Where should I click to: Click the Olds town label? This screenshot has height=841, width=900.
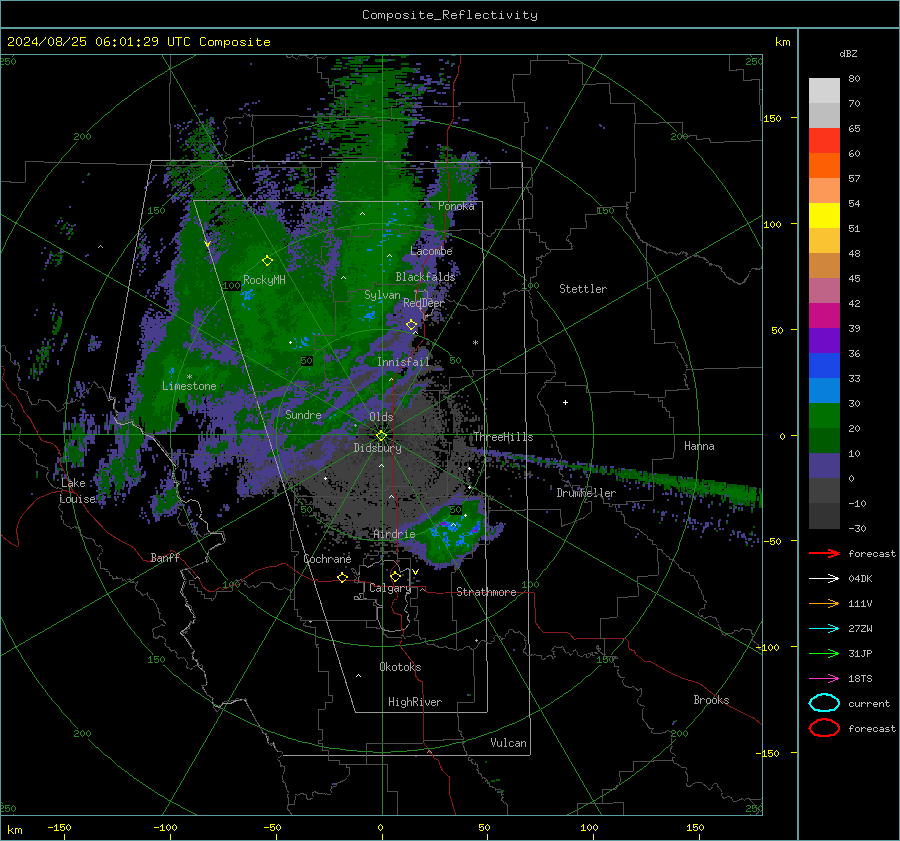381,417
